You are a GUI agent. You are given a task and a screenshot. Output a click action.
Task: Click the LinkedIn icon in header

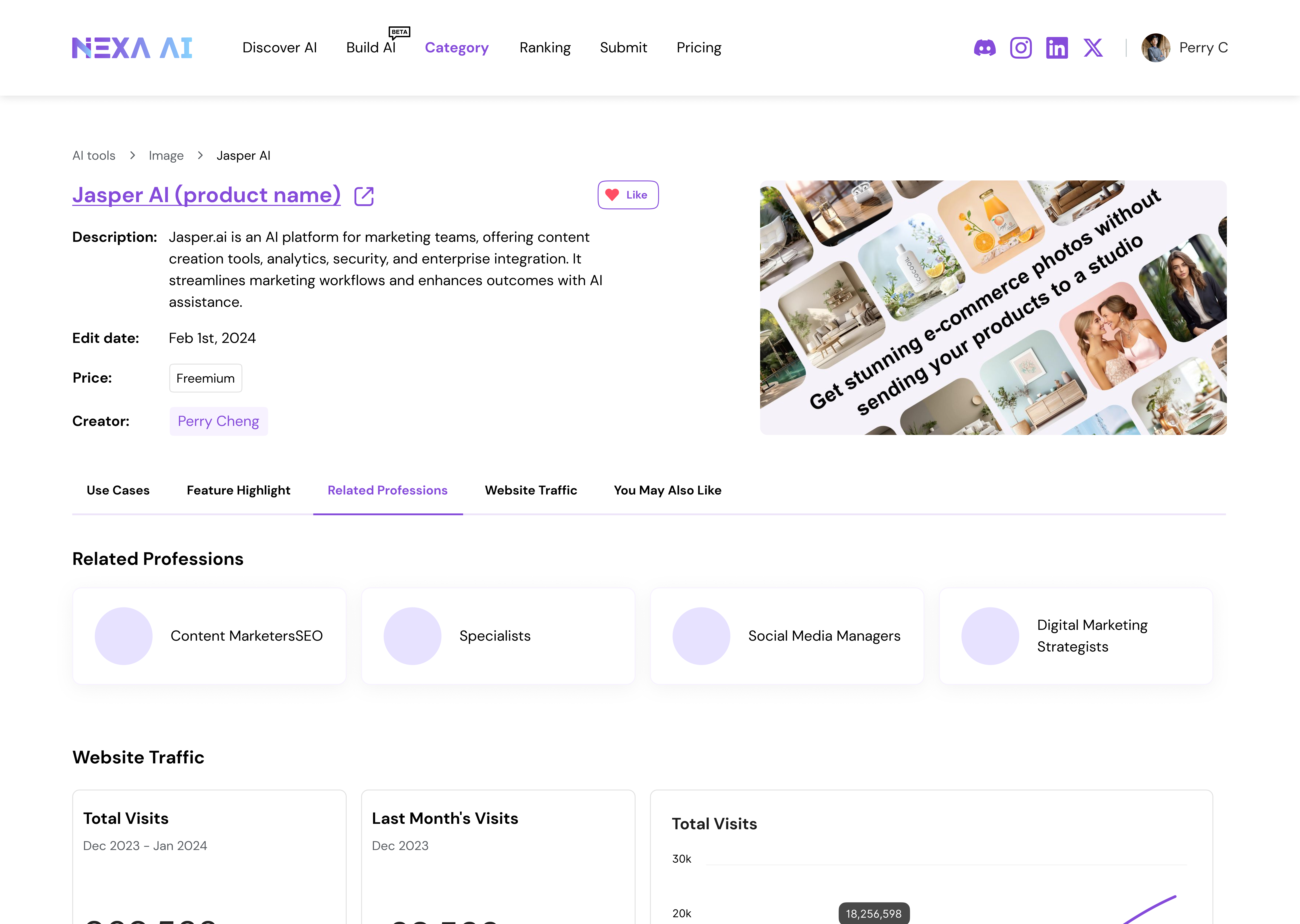(x=1056, y=48)
